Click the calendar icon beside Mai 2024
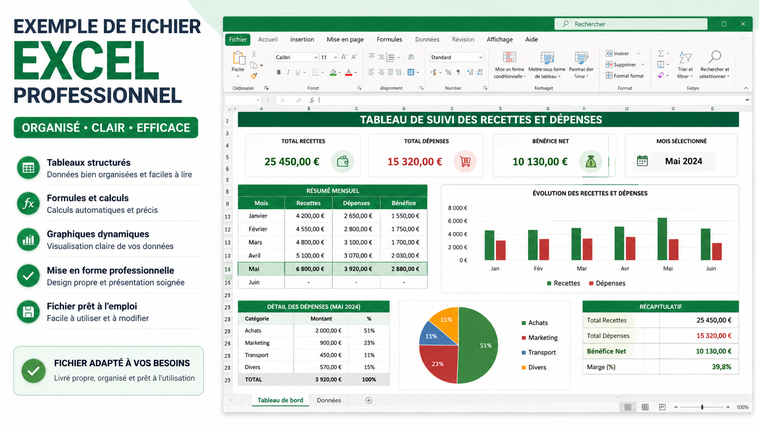 pyautogui.click(x=642, y=161)
